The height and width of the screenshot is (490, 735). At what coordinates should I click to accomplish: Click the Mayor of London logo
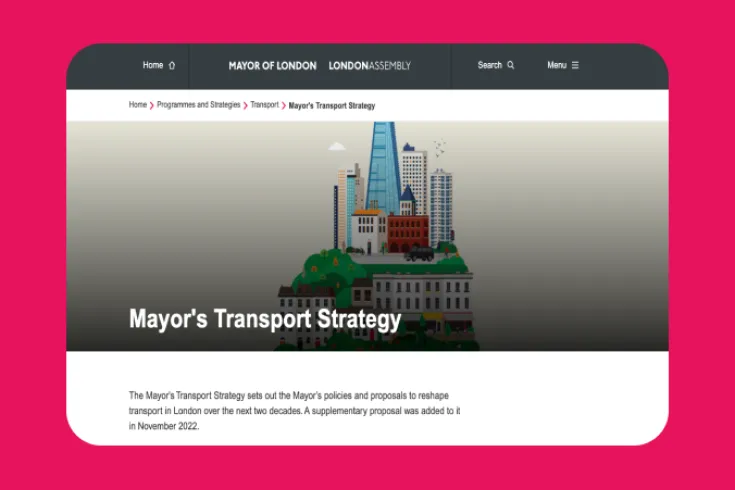272,66
